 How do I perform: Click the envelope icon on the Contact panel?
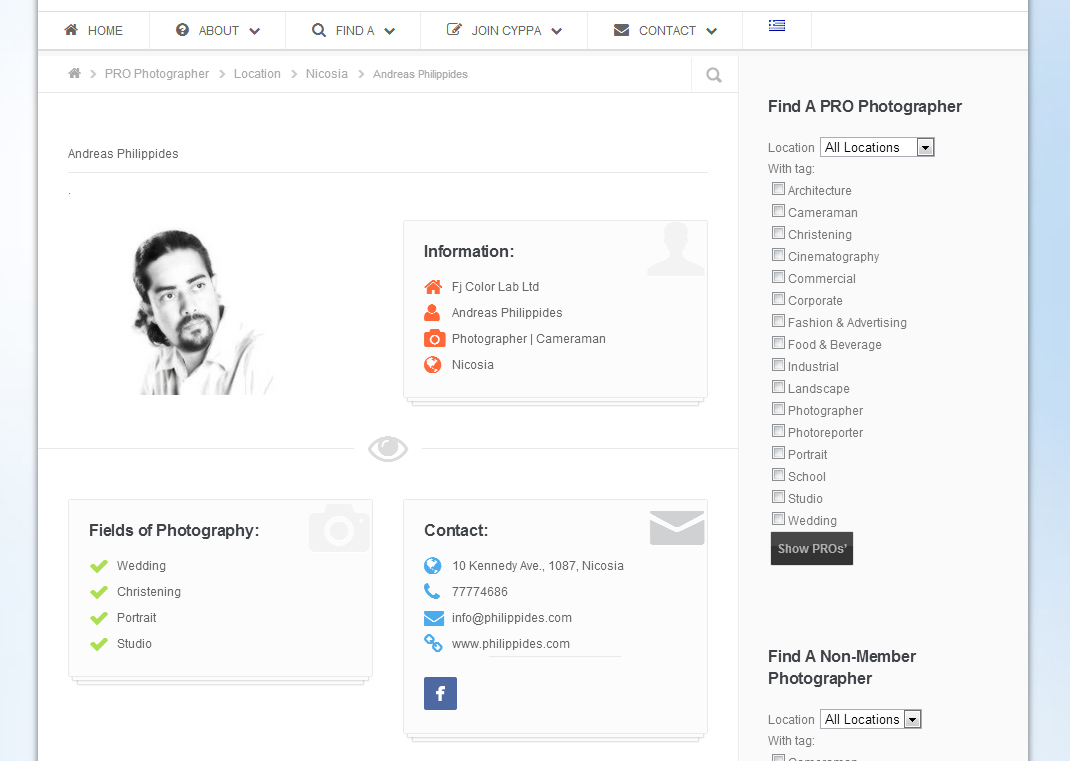coord(676,527)
